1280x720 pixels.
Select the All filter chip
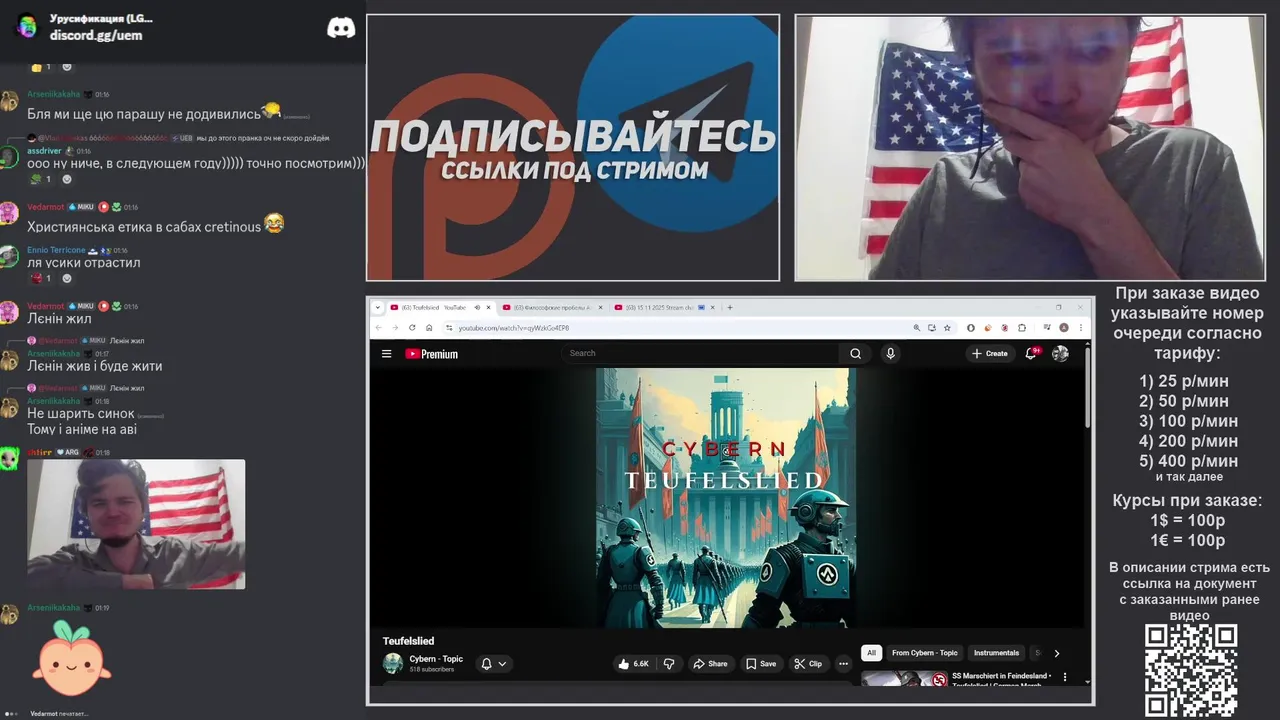(x=871, y=653)
